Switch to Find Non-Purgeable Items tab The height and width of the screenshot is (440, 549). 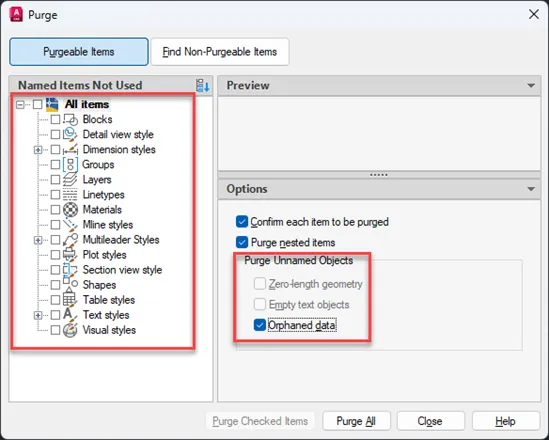click(220, 52)
